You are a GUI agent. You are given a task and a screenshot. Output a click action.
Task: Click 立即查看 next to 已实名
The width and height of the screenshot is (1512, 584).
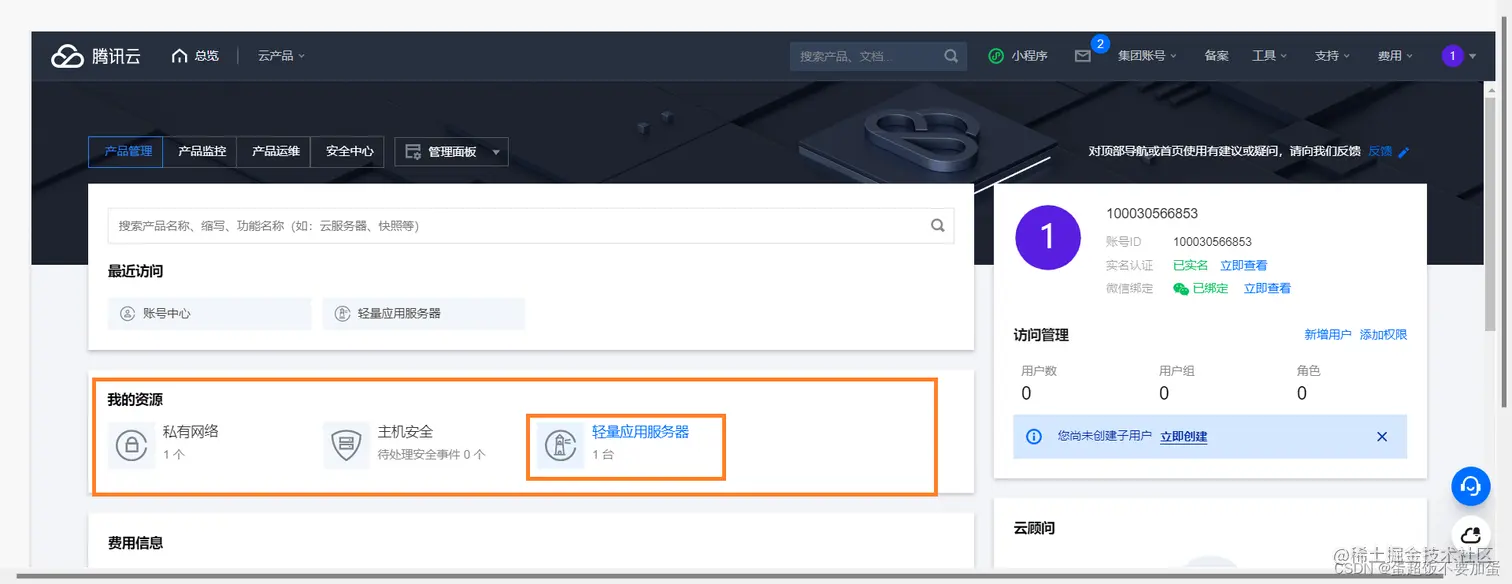(x=1244, y=265)
